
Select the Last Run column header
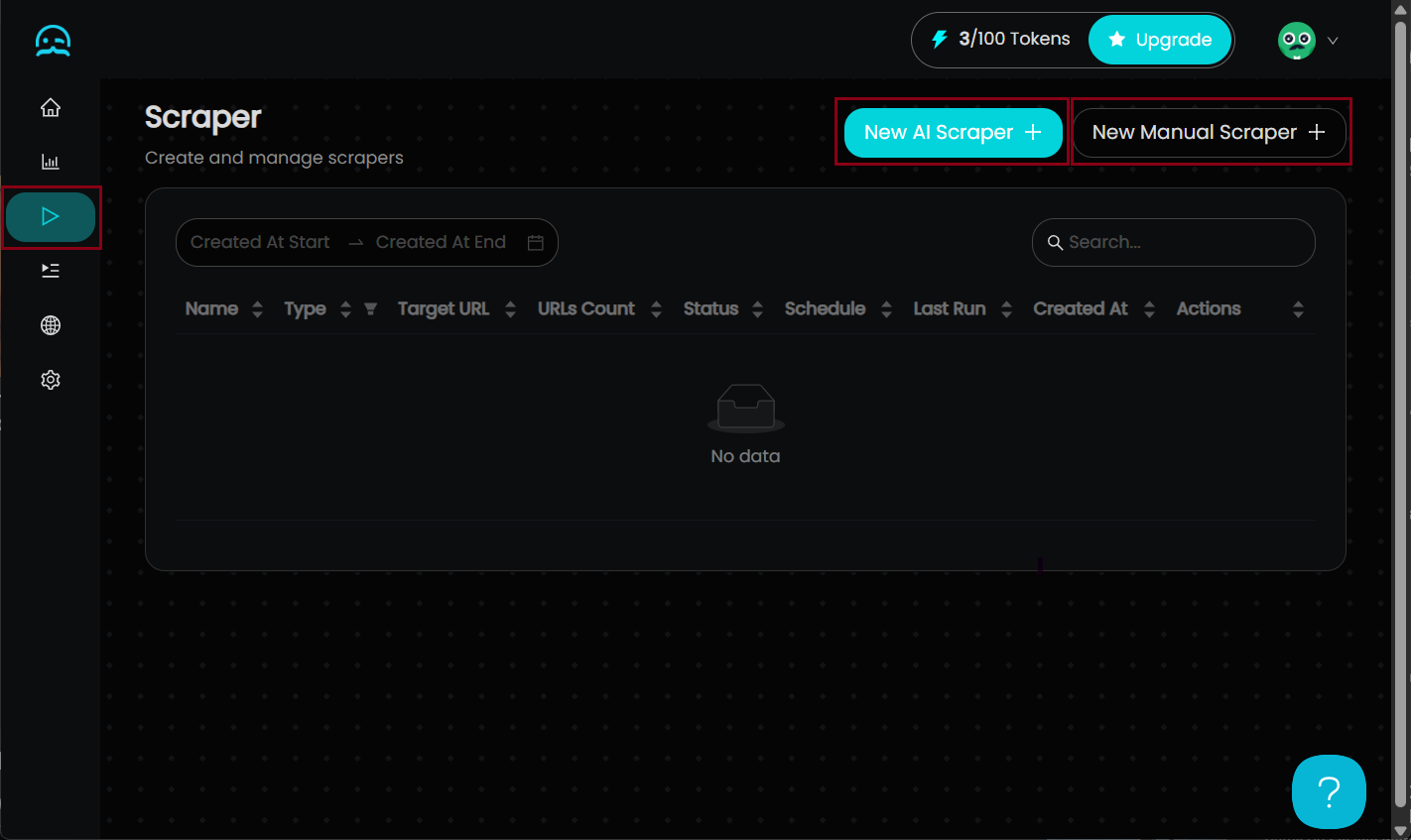click(x=949, y=308)
